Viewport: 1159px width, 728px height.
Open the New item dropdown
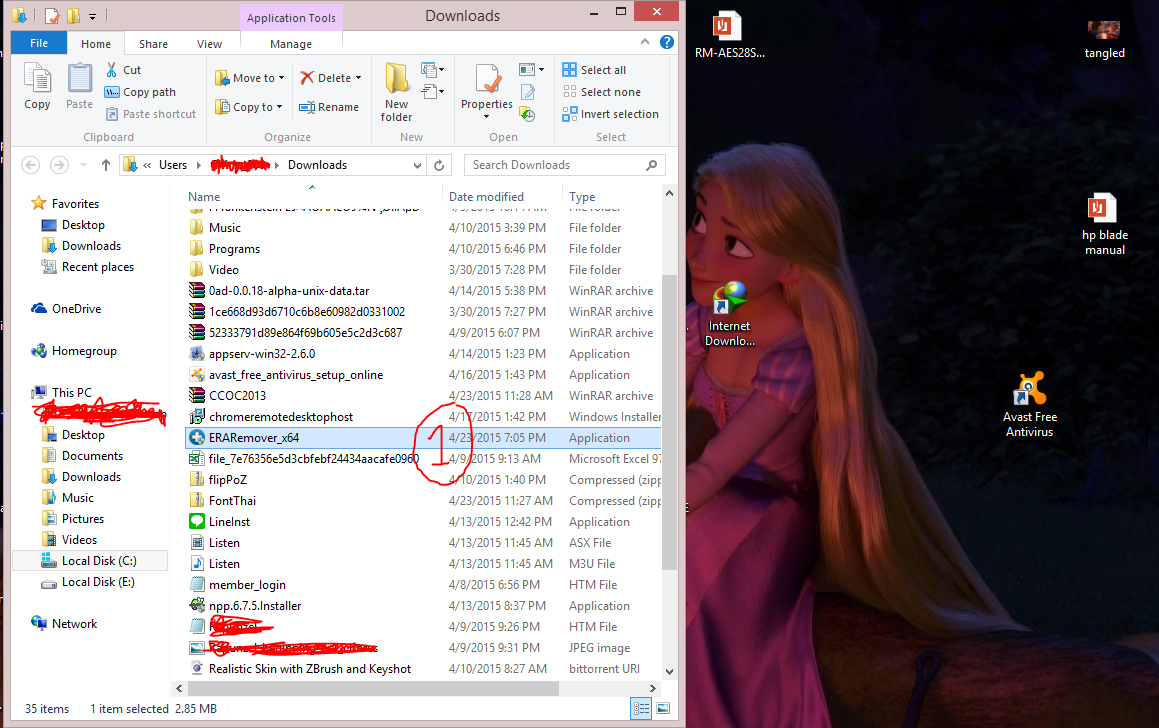click(432, 69)
